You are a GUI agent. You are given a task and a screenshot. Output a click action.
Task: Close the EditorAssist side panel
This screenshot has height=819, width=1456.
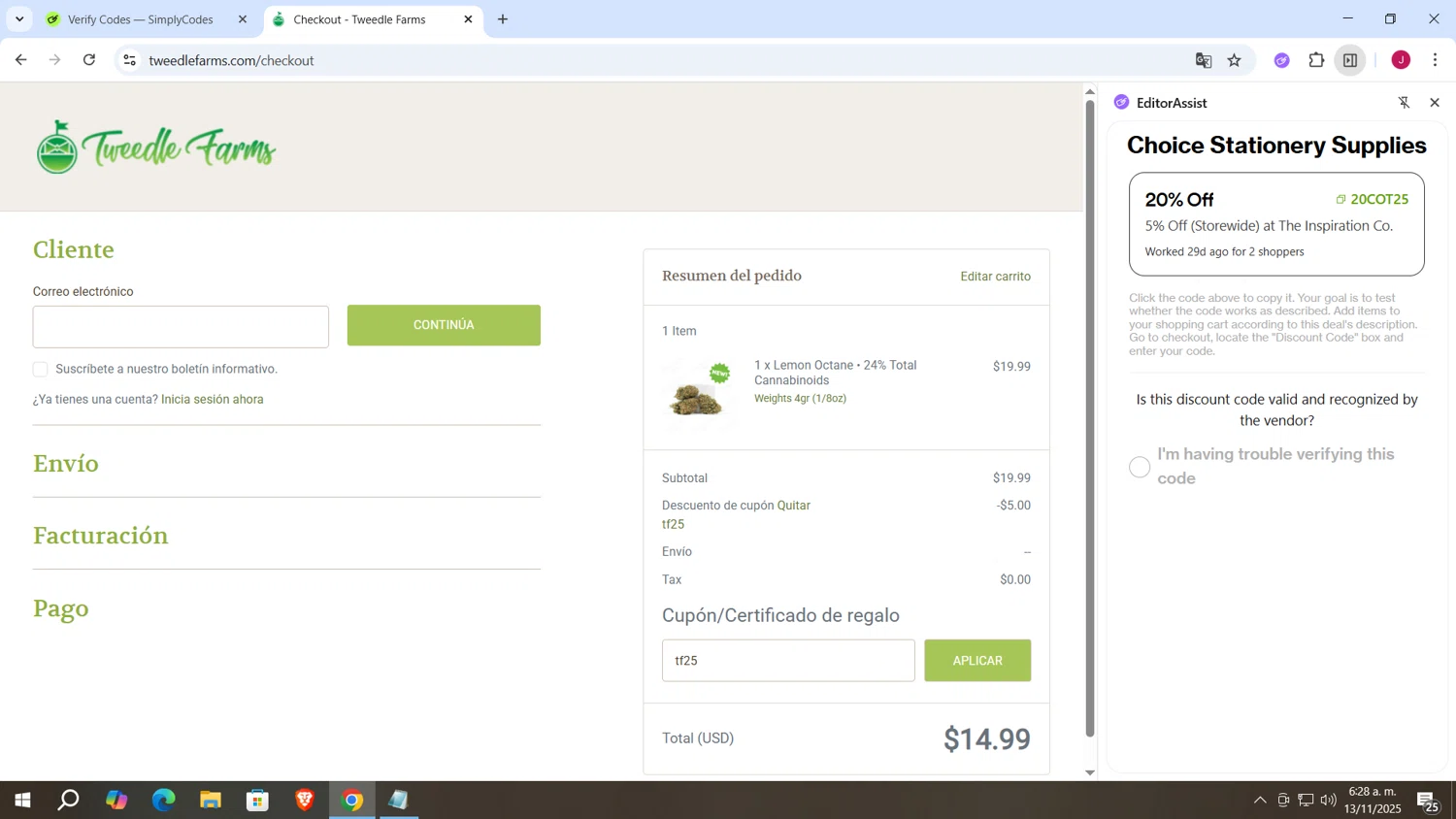pos(1435,102)
